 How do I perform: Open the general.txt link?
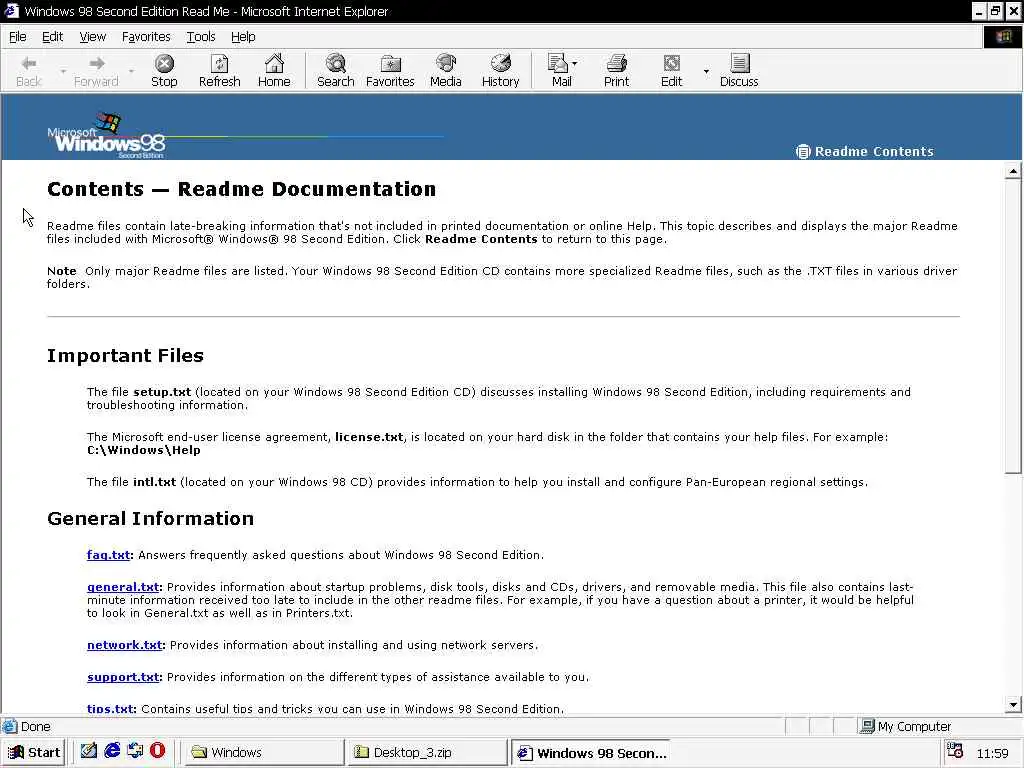click(x=123, y=587)
